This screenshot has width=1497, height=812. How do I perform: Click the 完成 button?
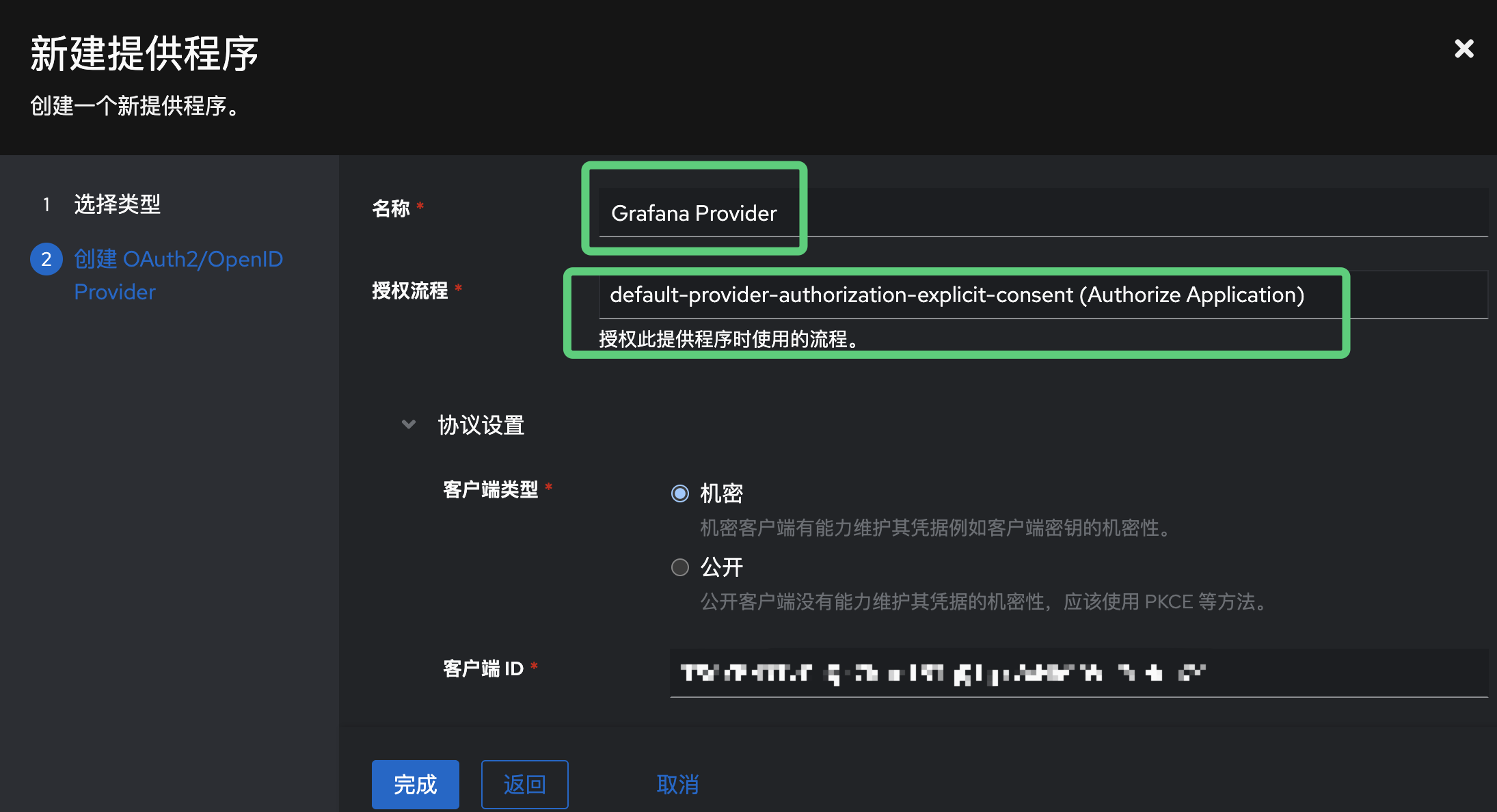(415, 784)
